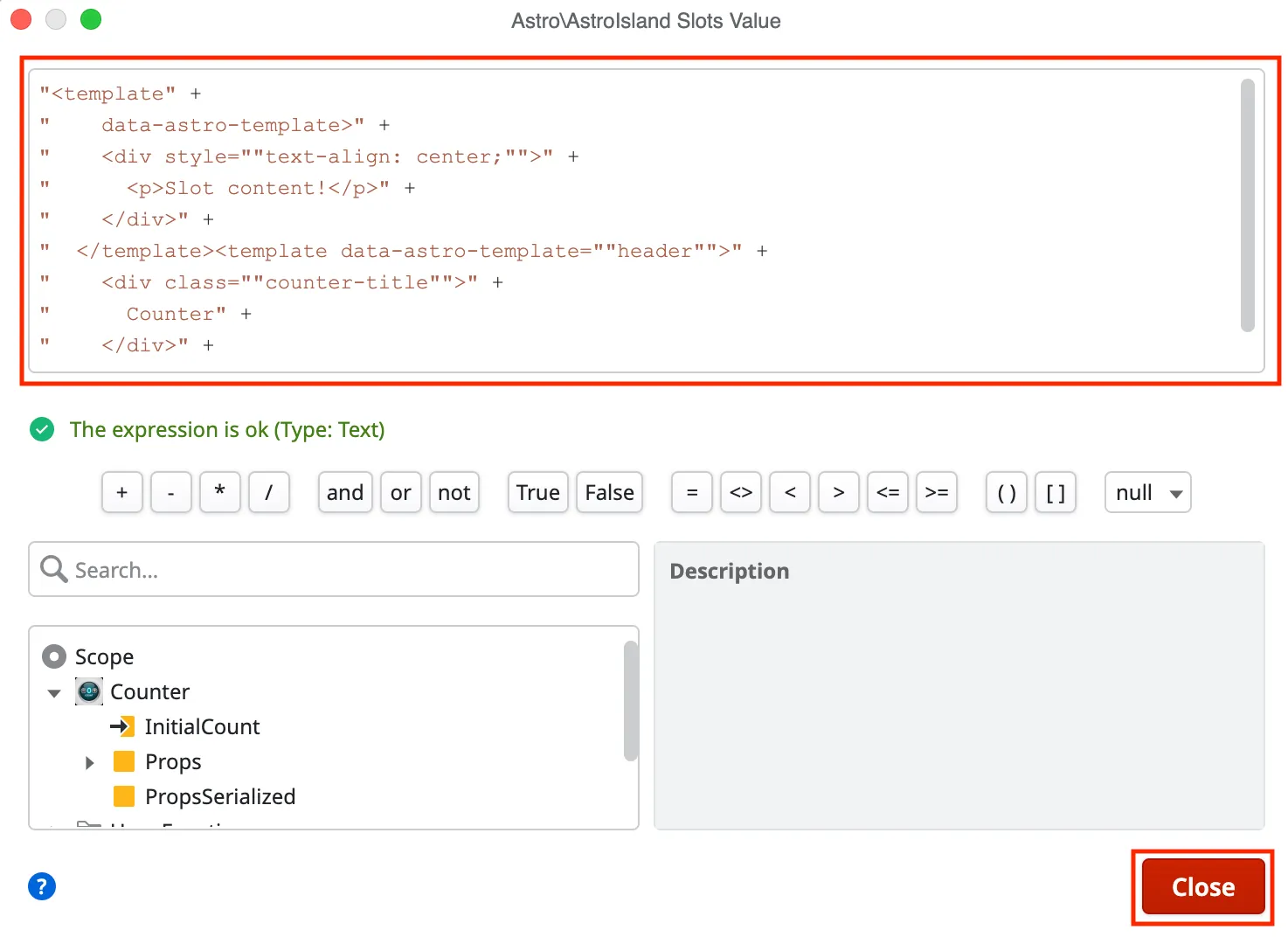Click the expression editor vertical scrollbar
Image resolution: width=1288 pixels, height=937 pixels.
1247,205
